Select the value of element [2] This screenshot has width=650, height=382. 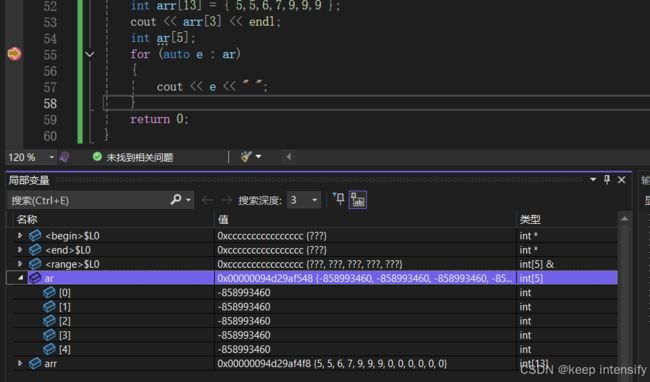coord(244,321)
